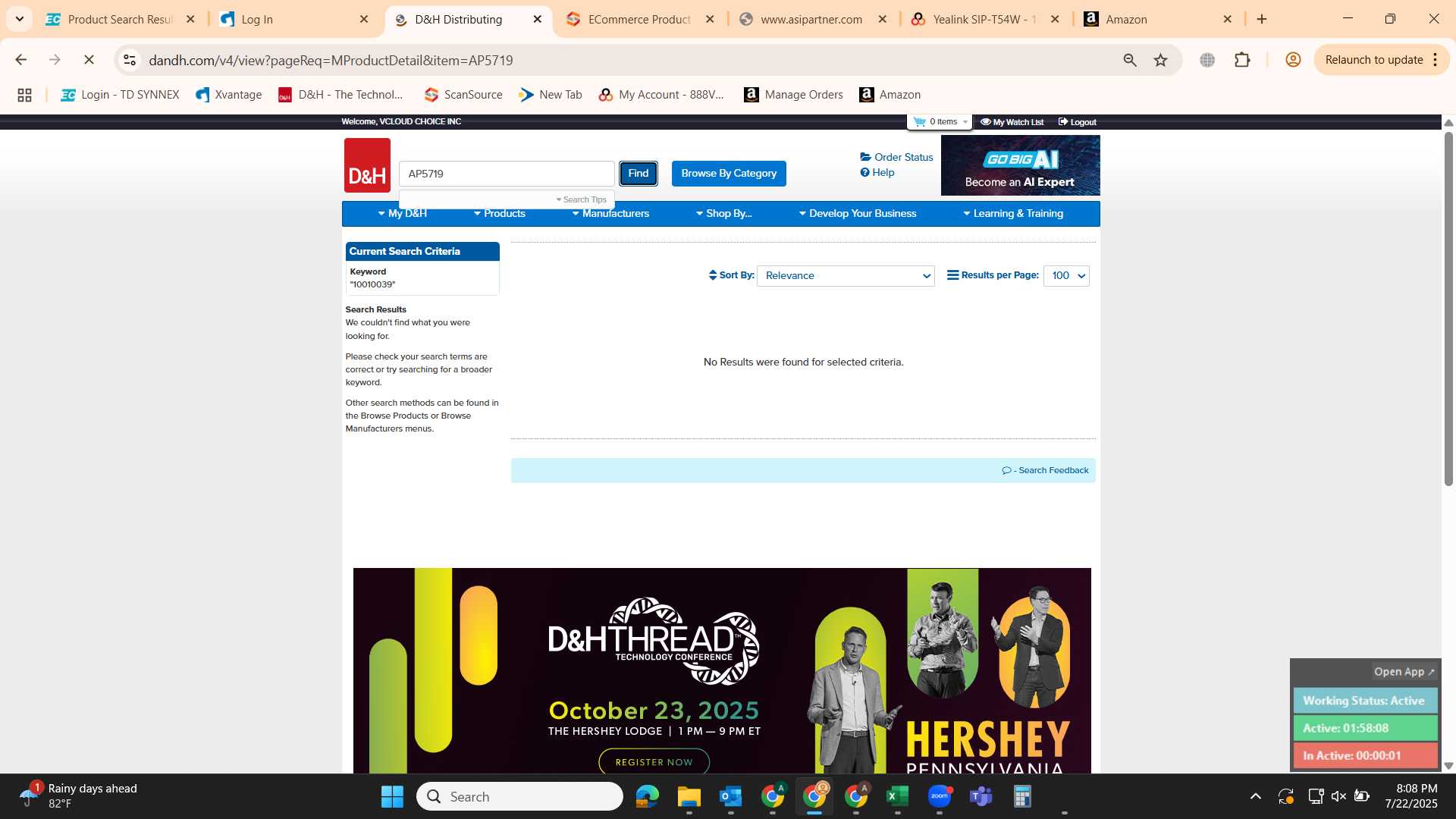Open Develop Your Business menu
This screenshot has width=1456, height=819.
point(858,214)
